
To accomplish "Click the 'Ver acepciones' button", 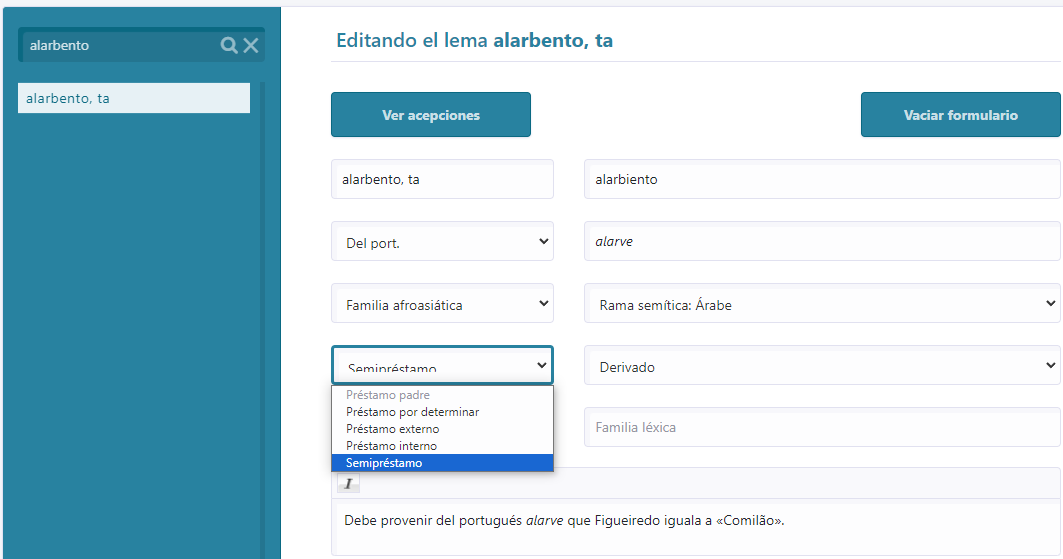I will tap(431, 115).
